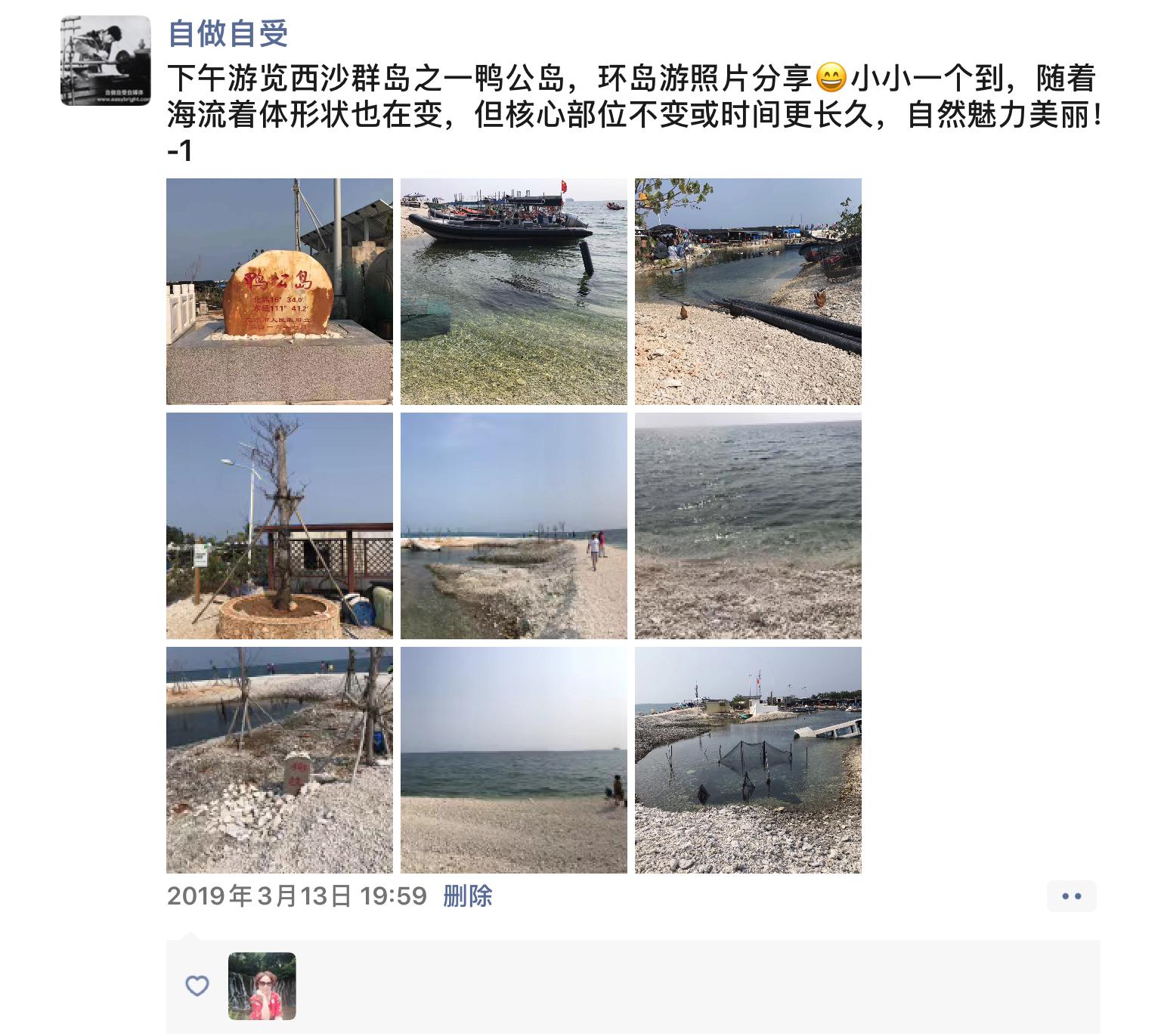The width and height of the screenshot is (1161, 1036).
Task: Click the 删除 delete link
Action: [468, 896]
